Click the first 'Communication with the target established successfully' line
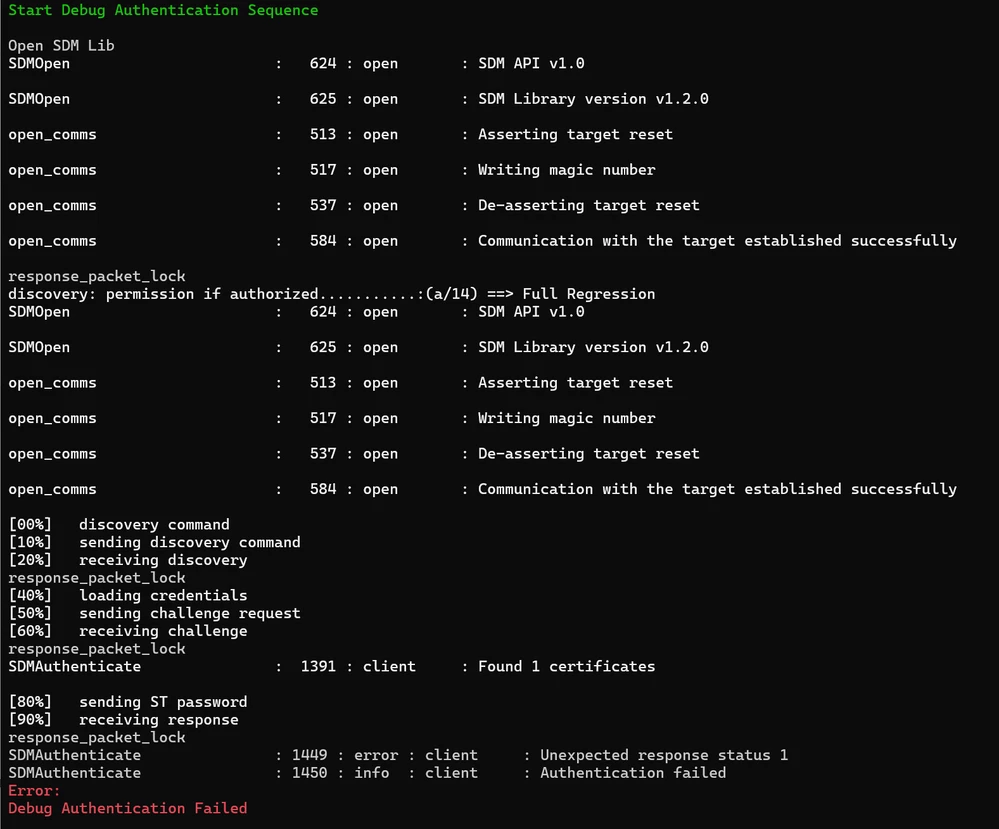This screenshot has height=829, width=999. [x=717, y=241]
